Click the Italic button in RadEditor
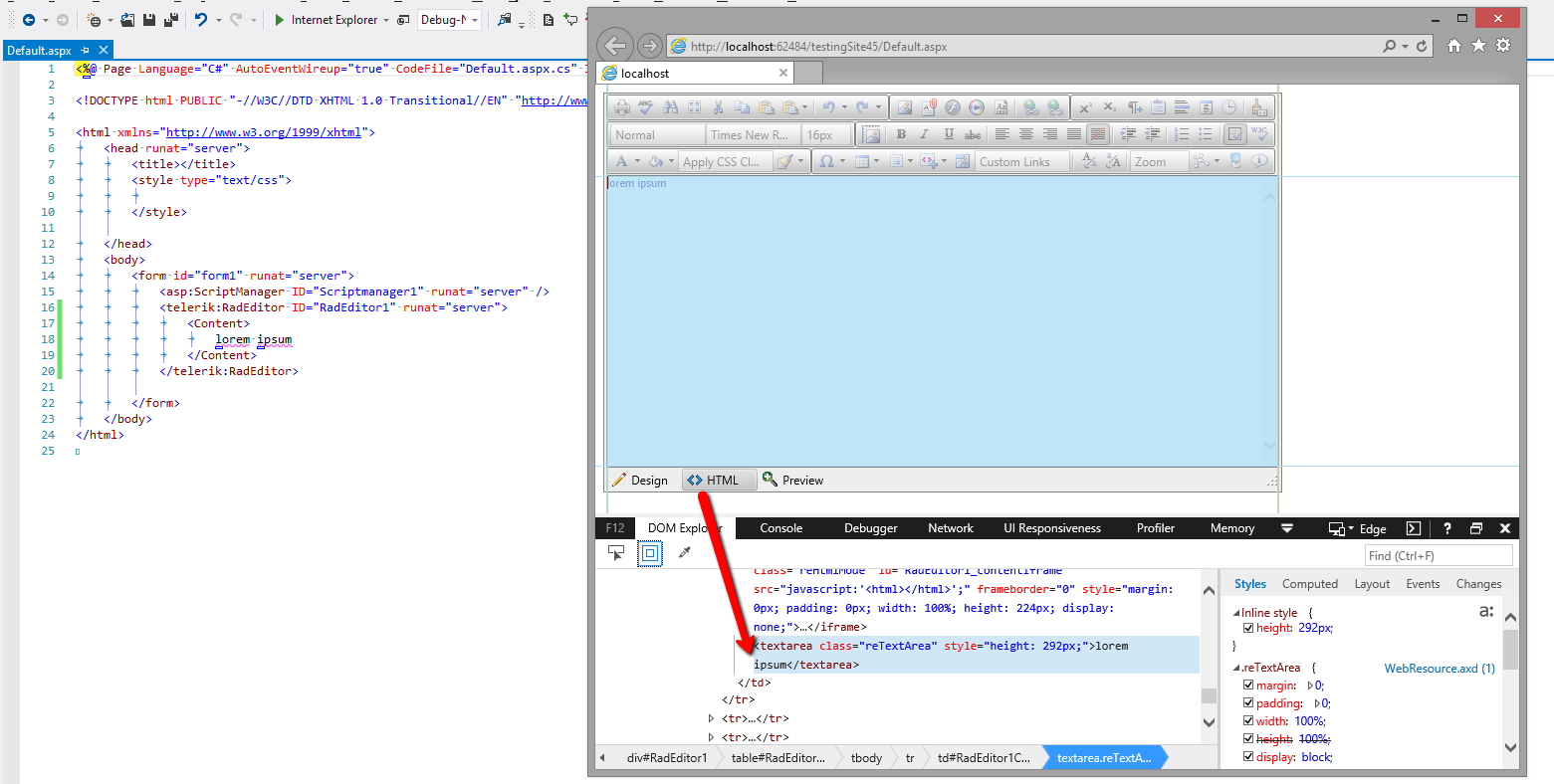The width and height of the screenshot is (1554, 784). coord(925,134)
